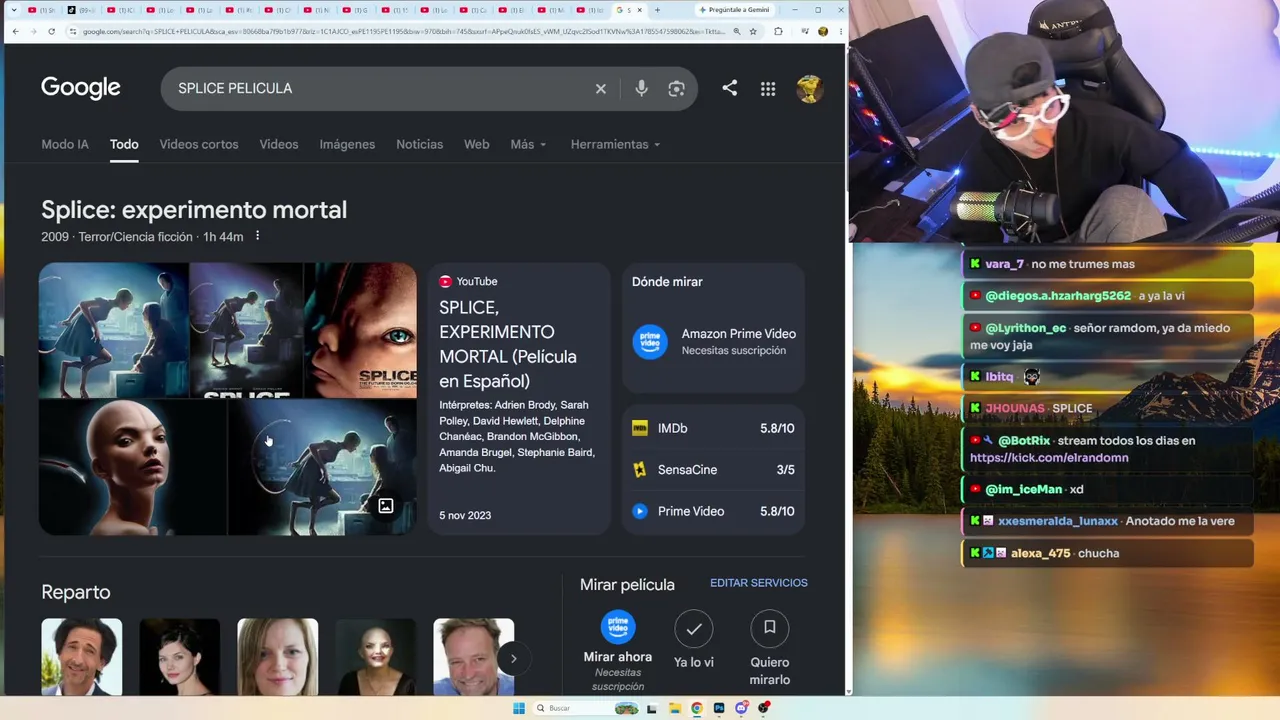Image resolution: width=1280 pixels, height=720 pixels.
Task: Switch to the Imágenes tab
Action: click(x=347, y=144)
